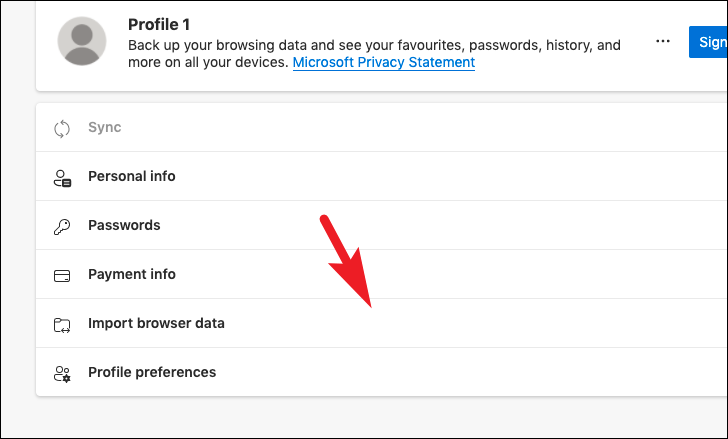The width and height of the screenshot is (728, 439).
Task: Click the Import browser data folder icon
Action: [x=62, y=325]
